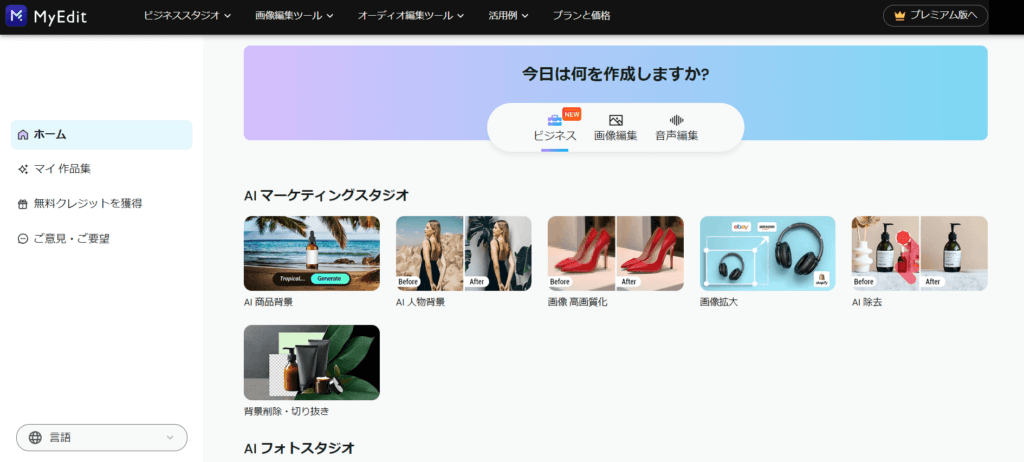Image resolution: width=1024 pixels, height=462 pixels.
Task: Click the 画像 高画質化 label
Action: [577, 303]
